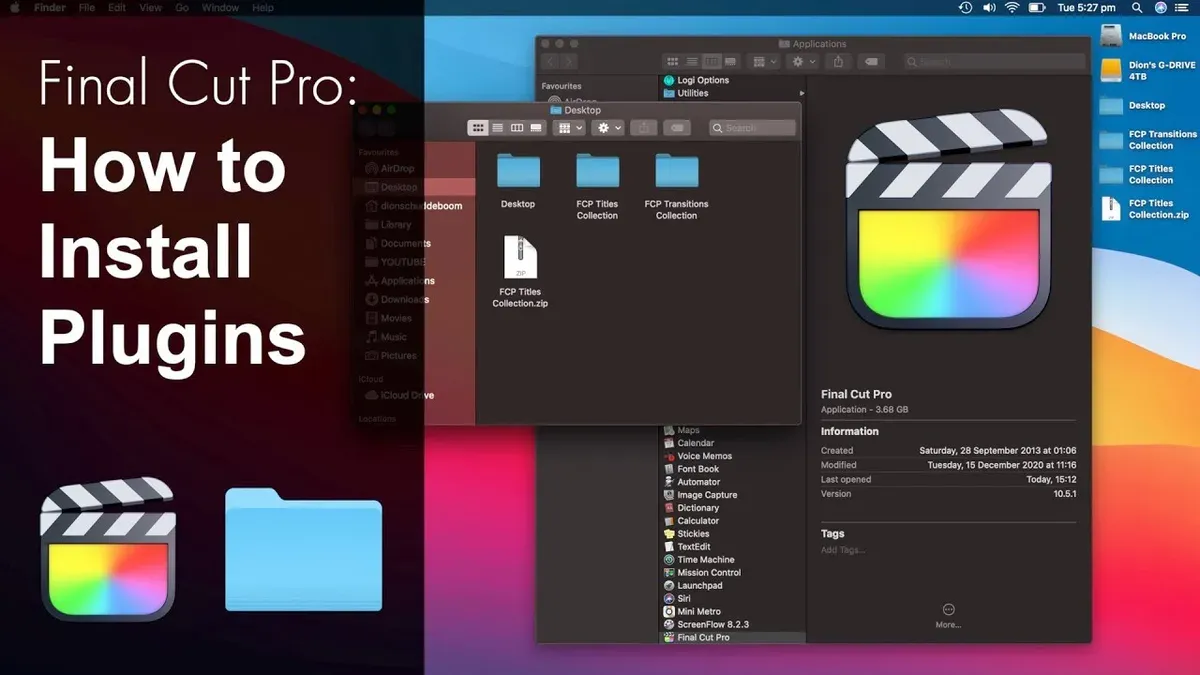Screen dimensions: 1200x675
Task: Click the Desktop window search field
Action: click(x=753, y=128)
